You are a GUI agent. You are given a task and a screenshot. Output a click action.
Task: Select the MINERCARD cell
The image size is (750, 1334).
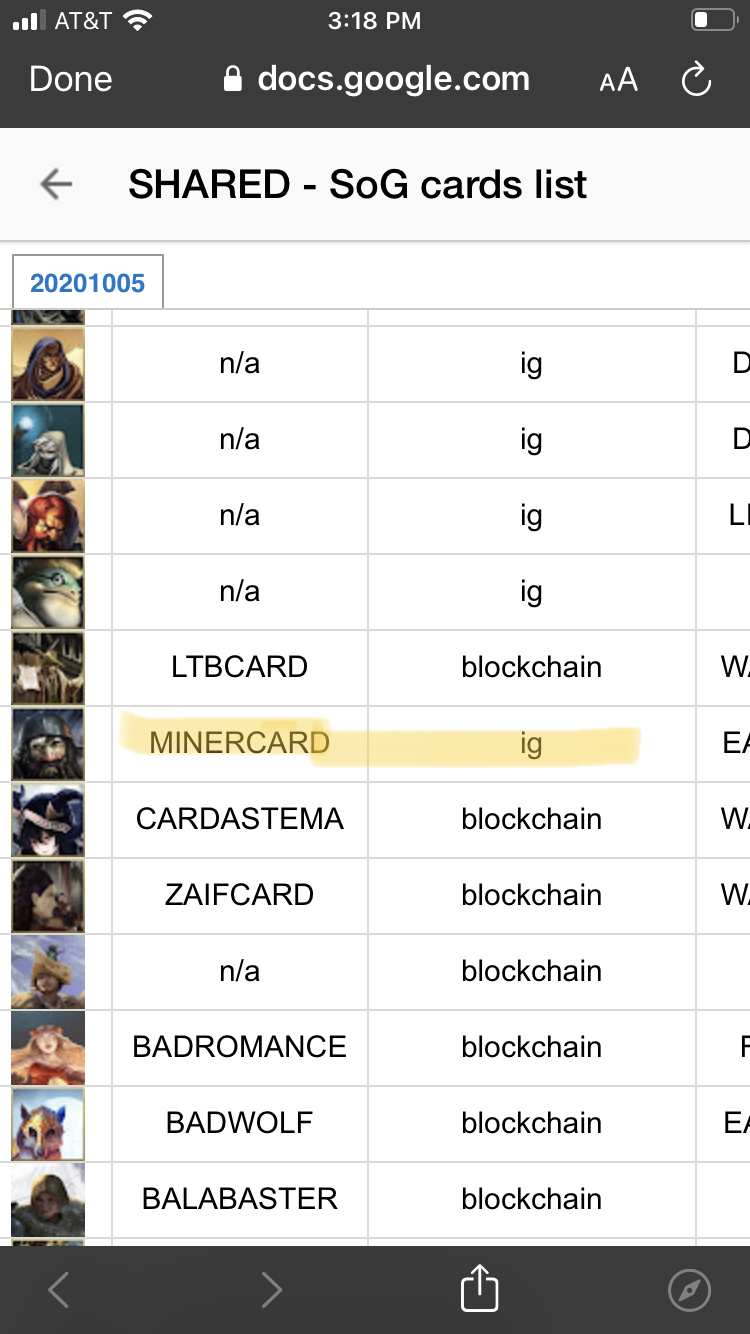point(240,743)
